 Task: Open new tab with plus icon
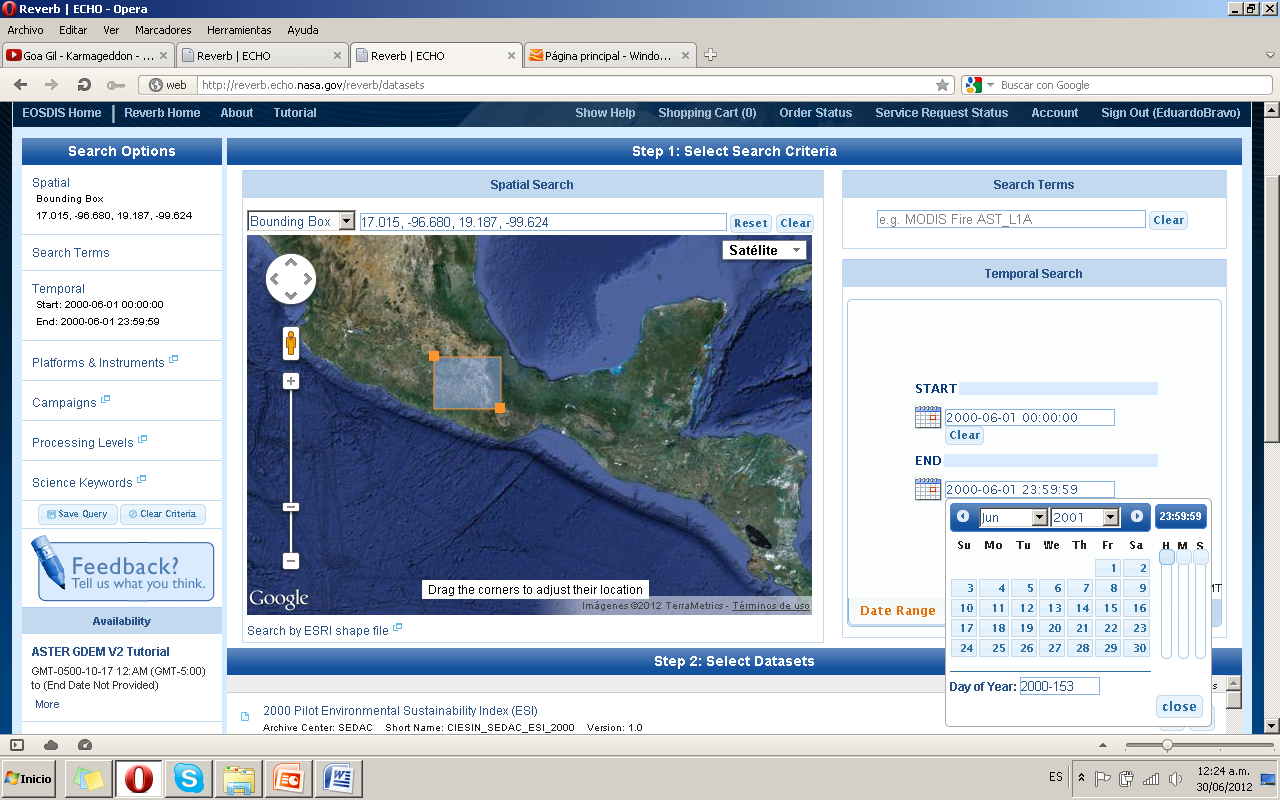tap(710, 55)
